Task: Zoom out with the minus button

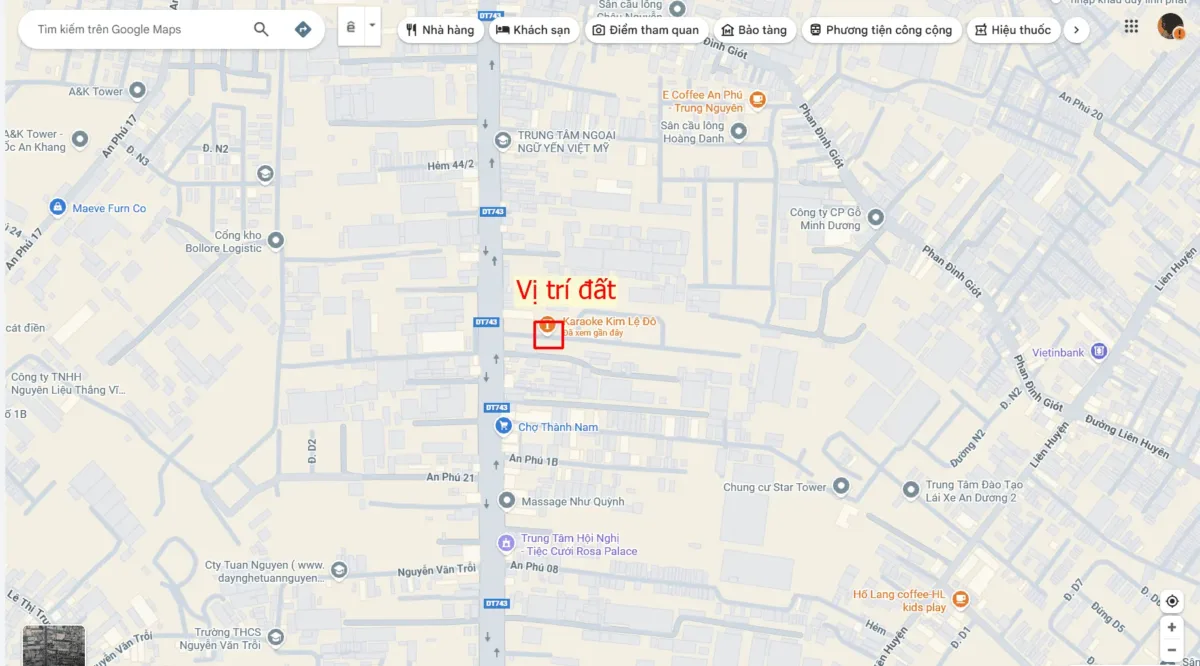Action: 1172,650
